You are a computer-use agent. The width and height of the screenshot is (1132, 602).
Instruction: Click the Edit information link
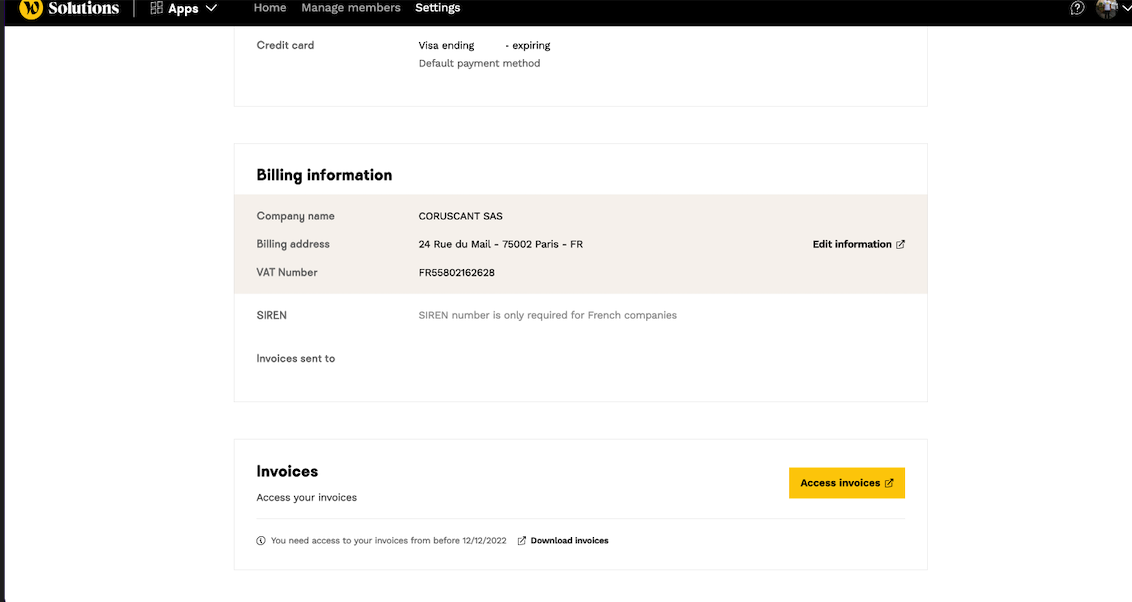tap(852, 244)
